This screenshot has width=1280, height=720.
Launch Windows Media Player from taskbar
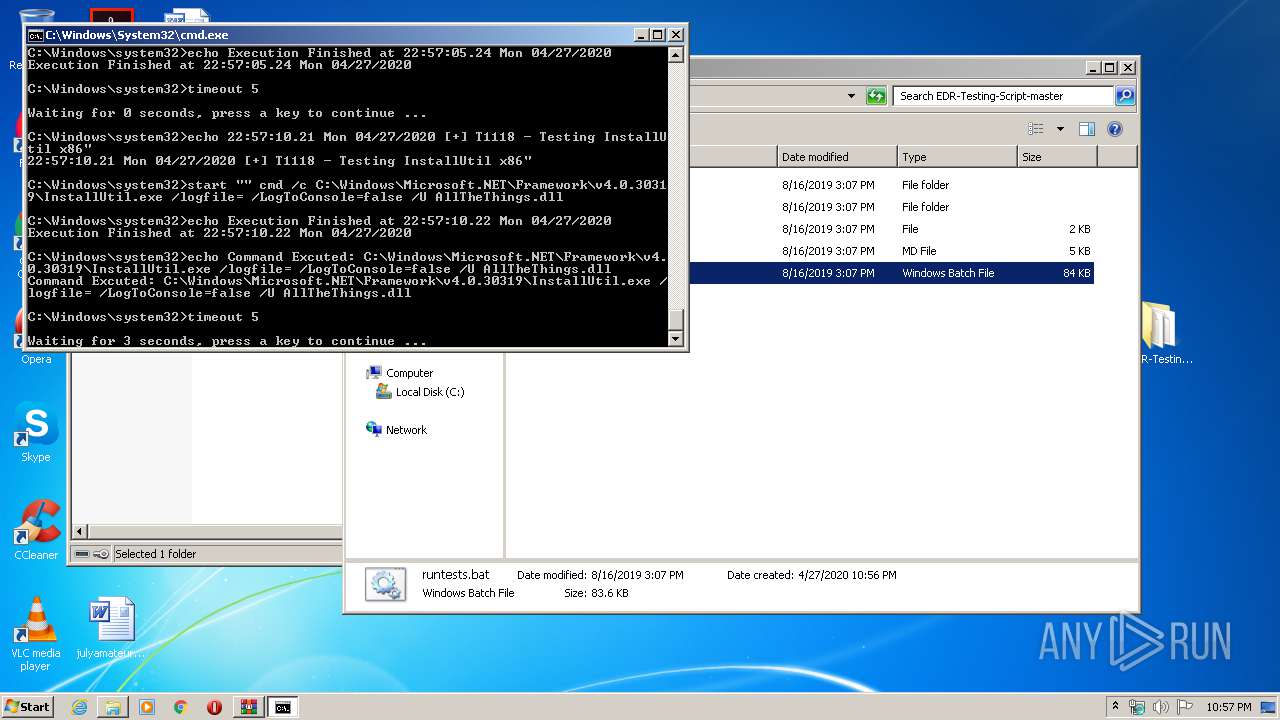pyautogui.click(x=147, y=707)
